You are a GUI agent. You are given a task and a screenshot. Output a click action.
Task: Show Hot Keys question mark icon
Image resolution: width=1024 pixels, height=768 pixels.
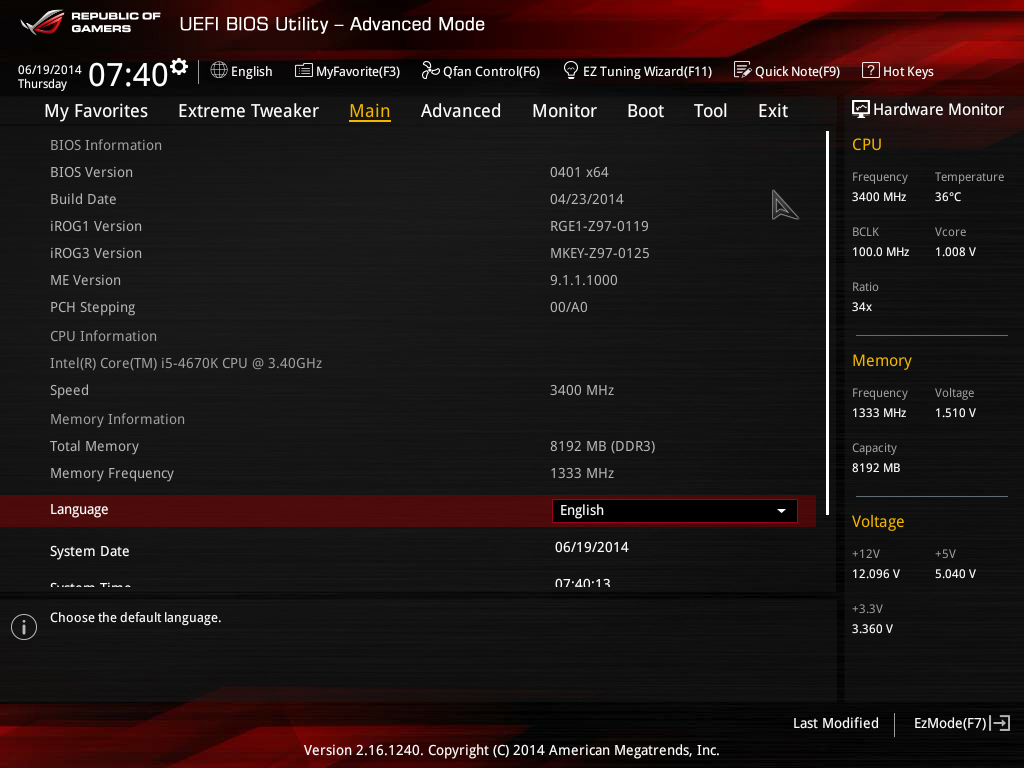coord(871,70)
